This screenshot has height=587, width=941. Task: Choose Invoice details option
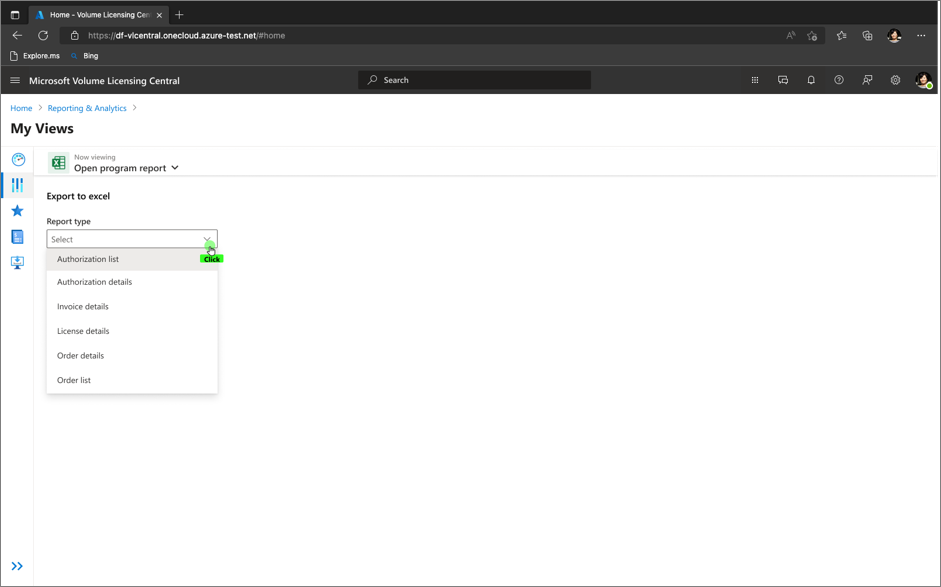[132, 307]
